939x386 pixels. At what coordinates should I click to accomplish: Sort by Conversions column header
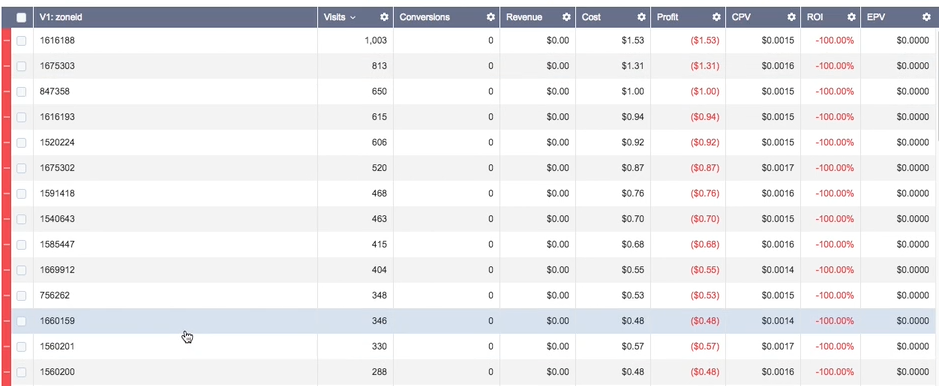tap(425, 17)
